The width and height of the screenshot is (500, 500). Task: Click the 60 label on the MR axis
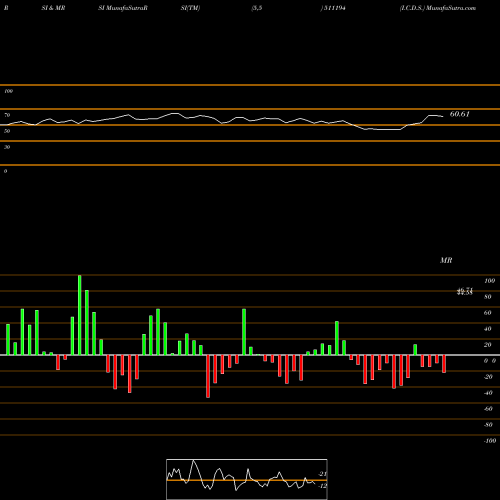click(488, 313)
